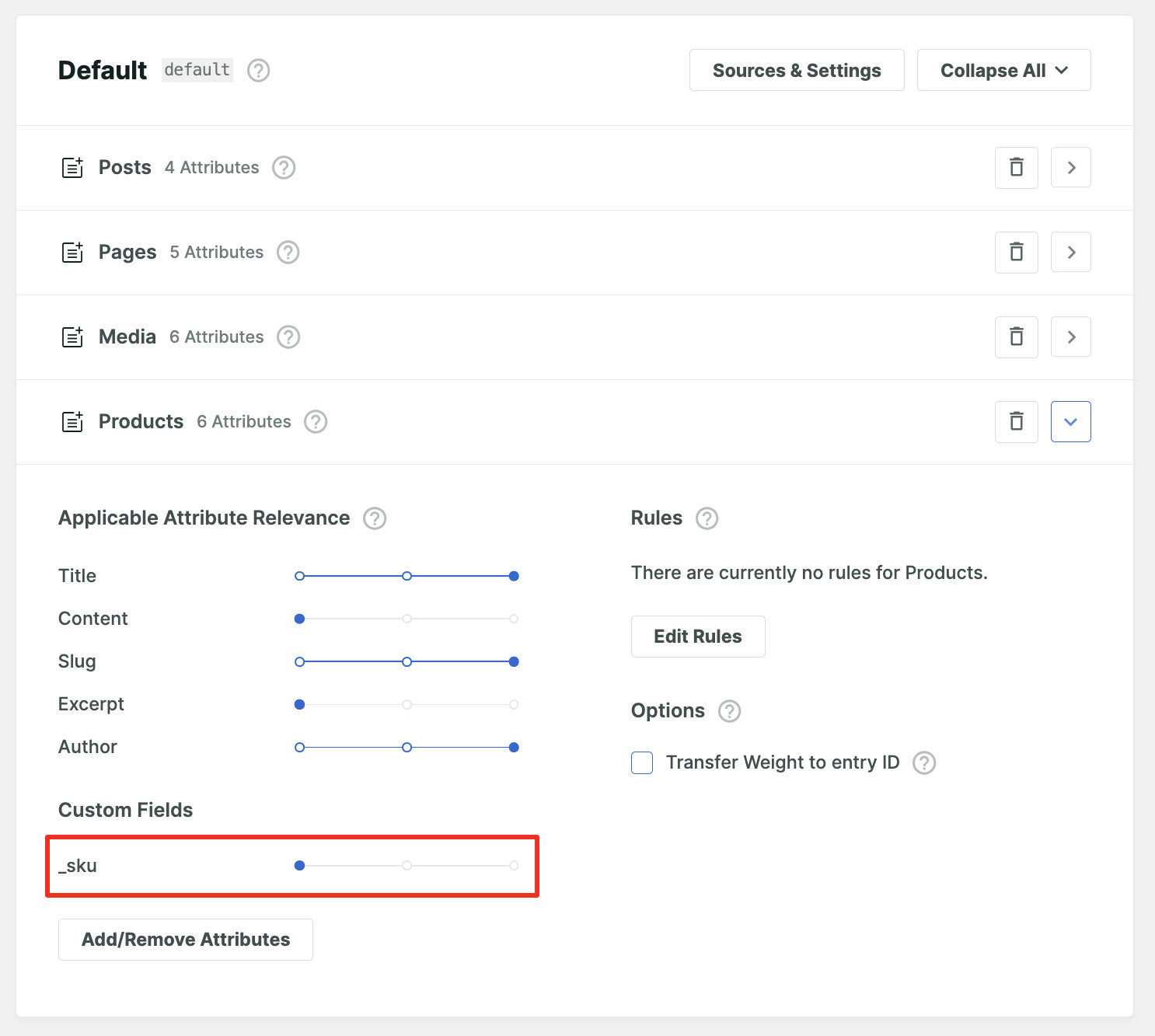Click the Media source document icon
This screenshot has width=1155, height=1036.
[x=72, y=337]
